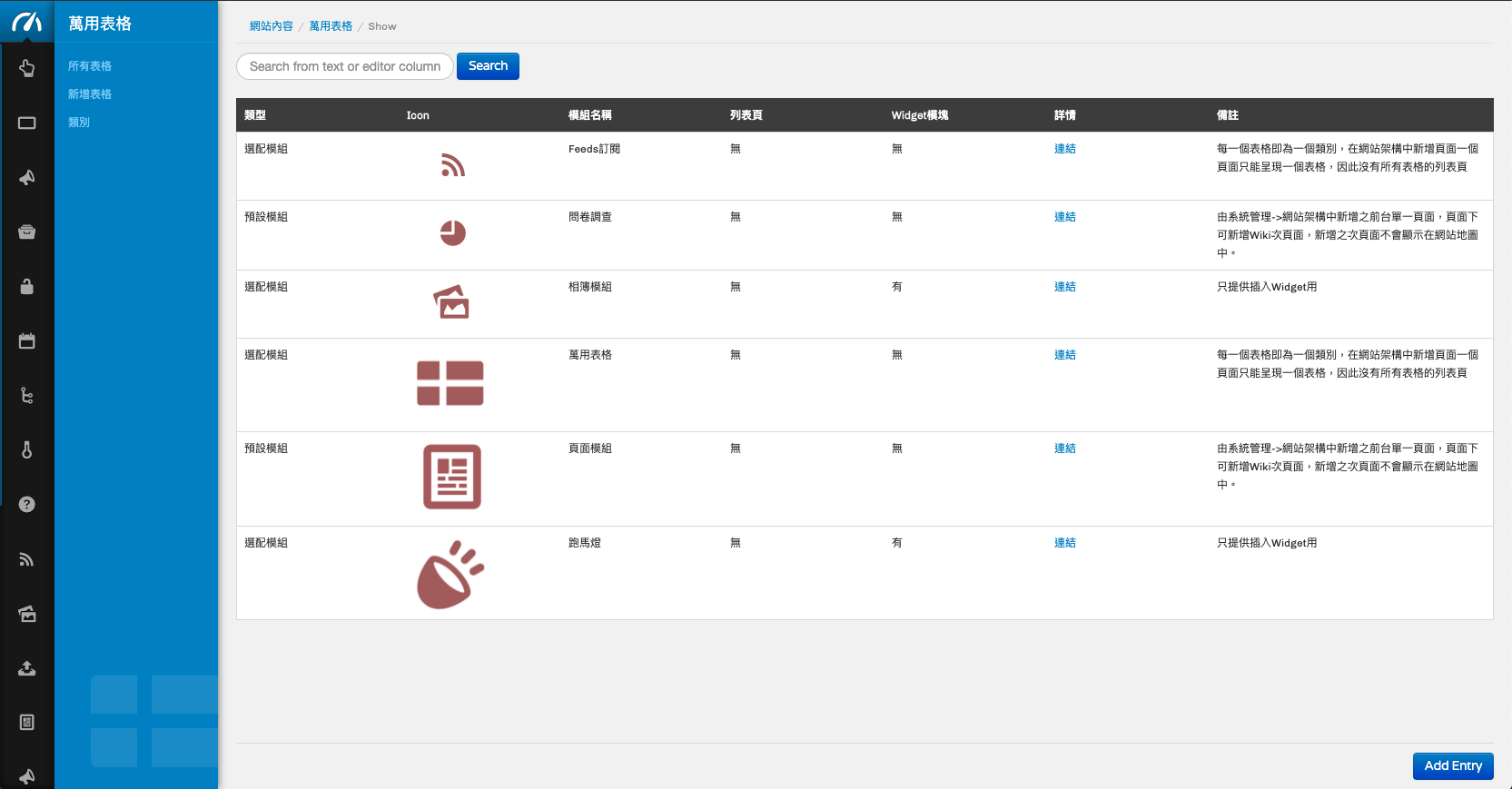Viewport: 1512px width, 789px height.
Task: Go to 網站內容 breadcrumb link
Action: pos(272,26)
